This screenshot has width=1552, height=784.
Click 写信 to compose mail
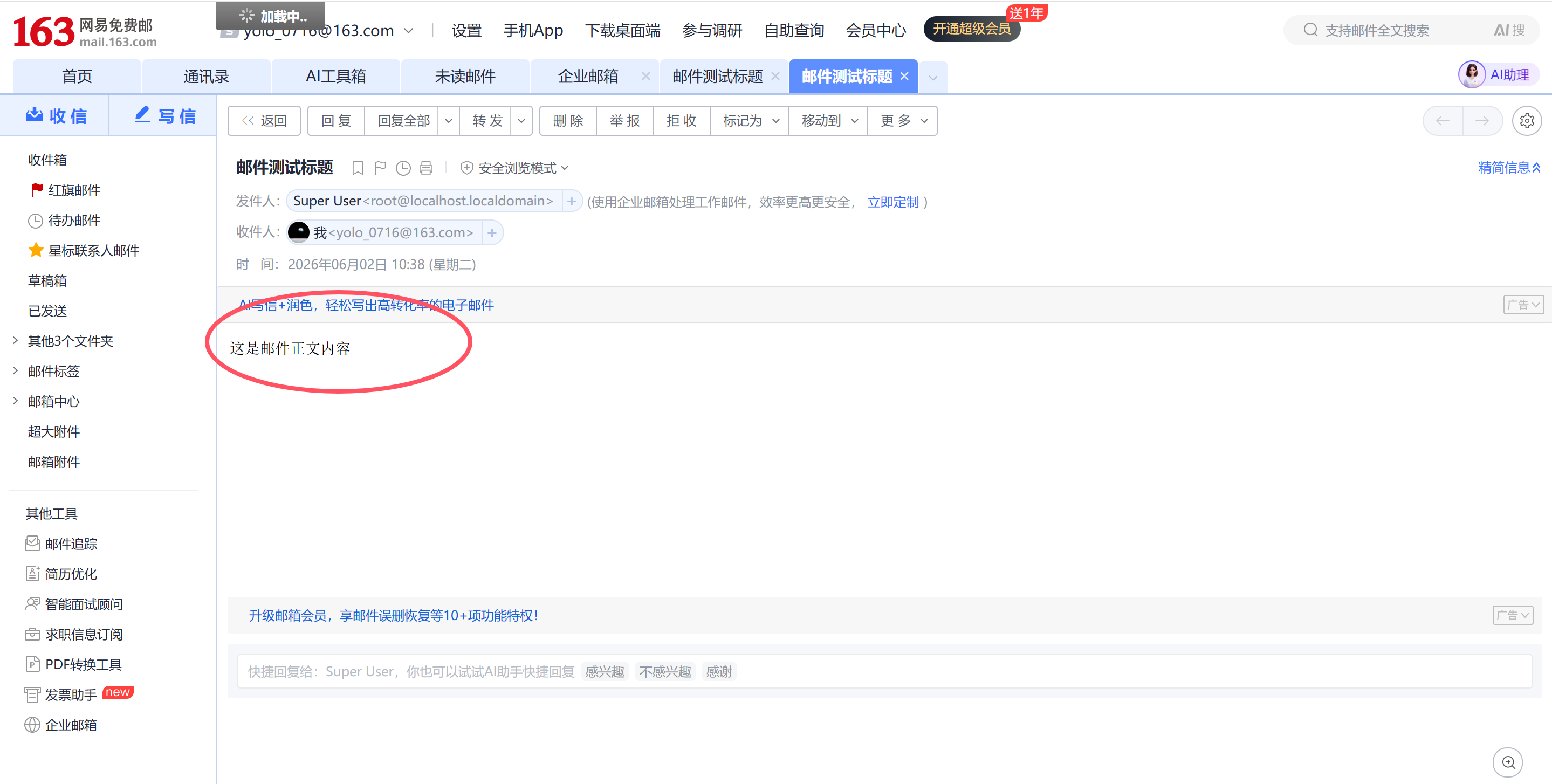[x=164, y=116]
